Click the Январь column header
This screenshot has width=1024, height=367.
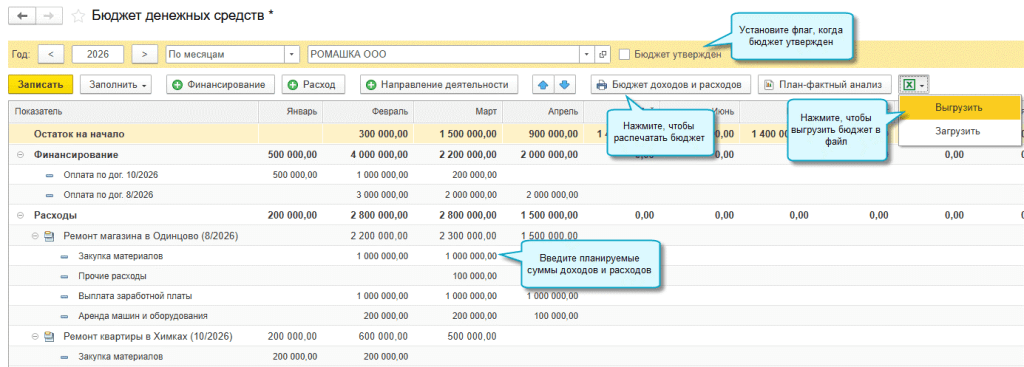click(291, 112)
